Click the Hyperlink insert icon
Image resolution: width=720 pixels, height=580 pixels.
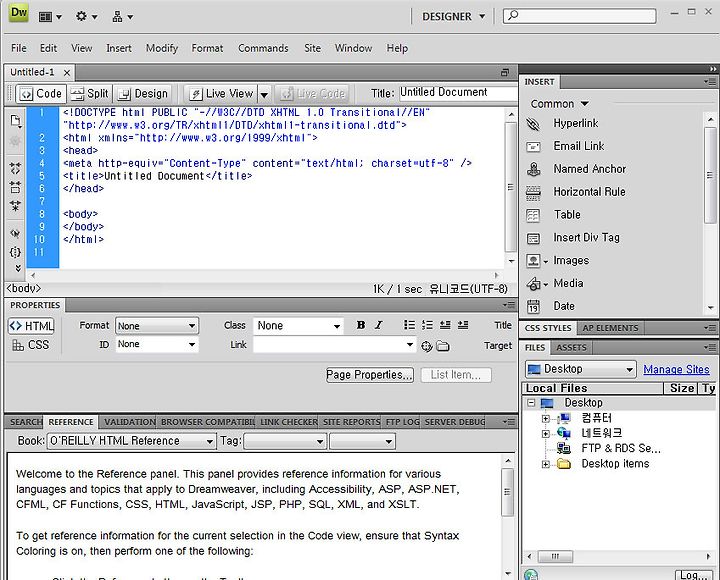coord(533,124)
